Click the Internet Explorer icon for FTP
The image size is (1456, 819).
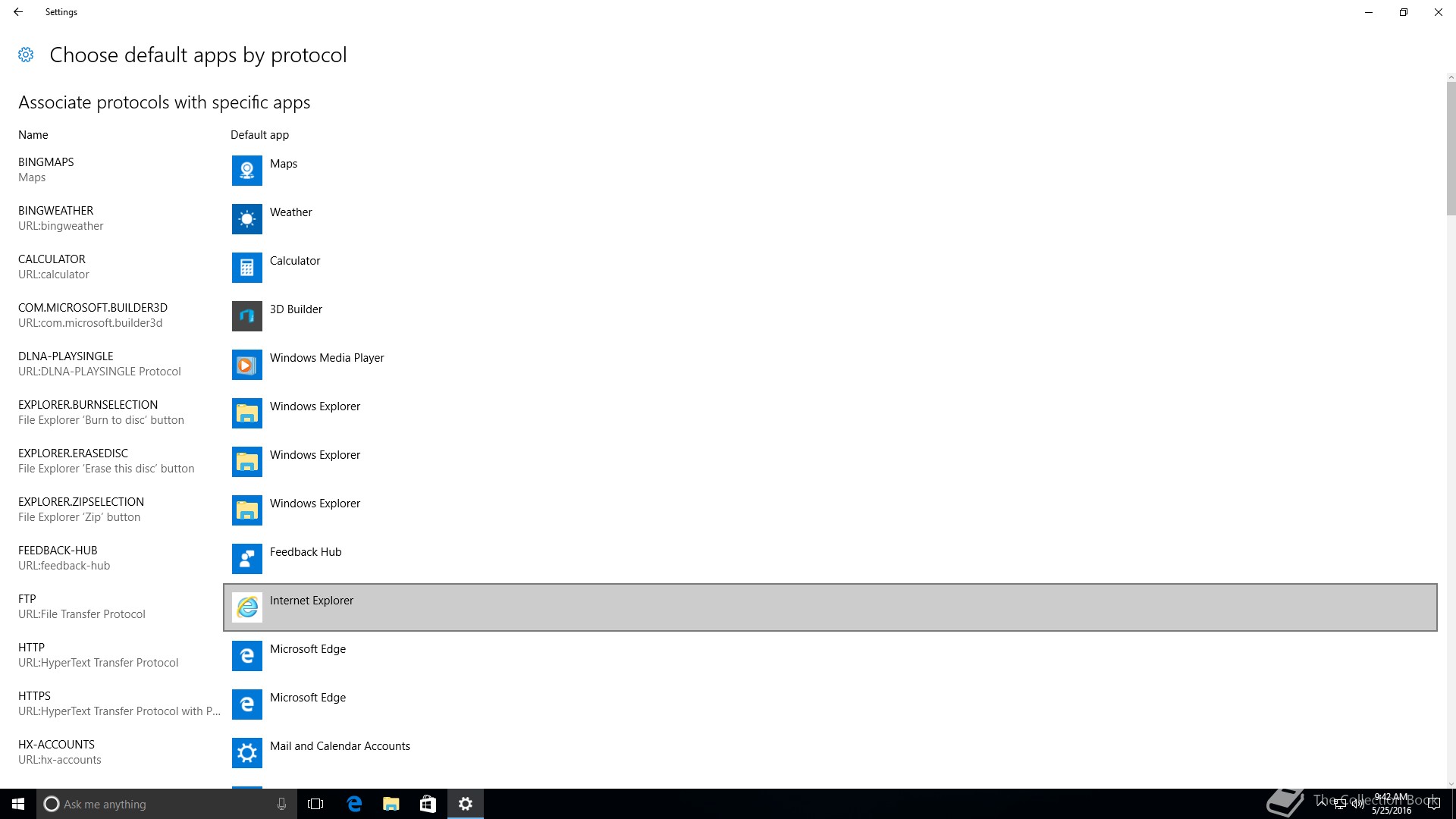(246, 607)
